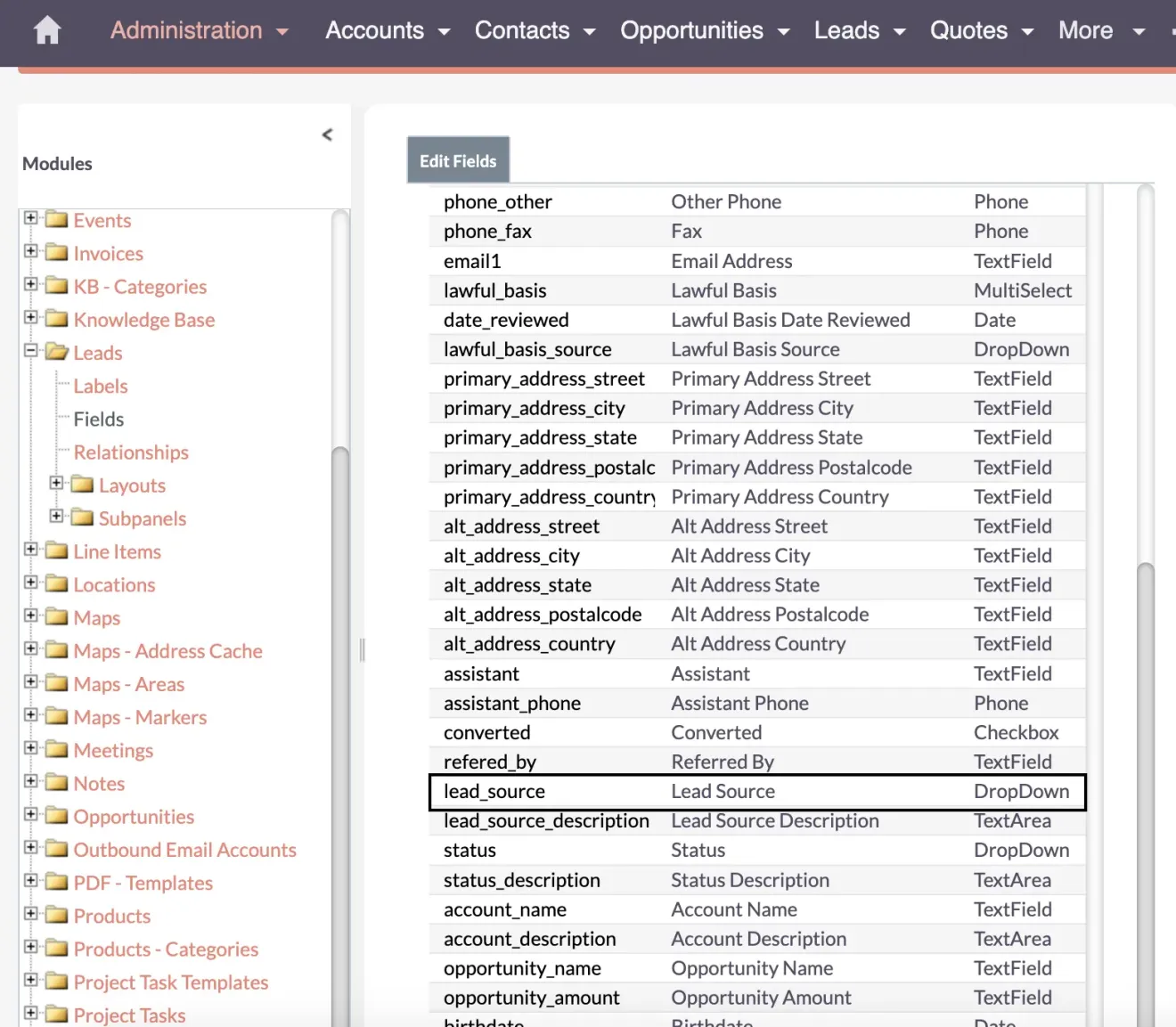Open the Quotes dropdown menu

tap(981, 29)
